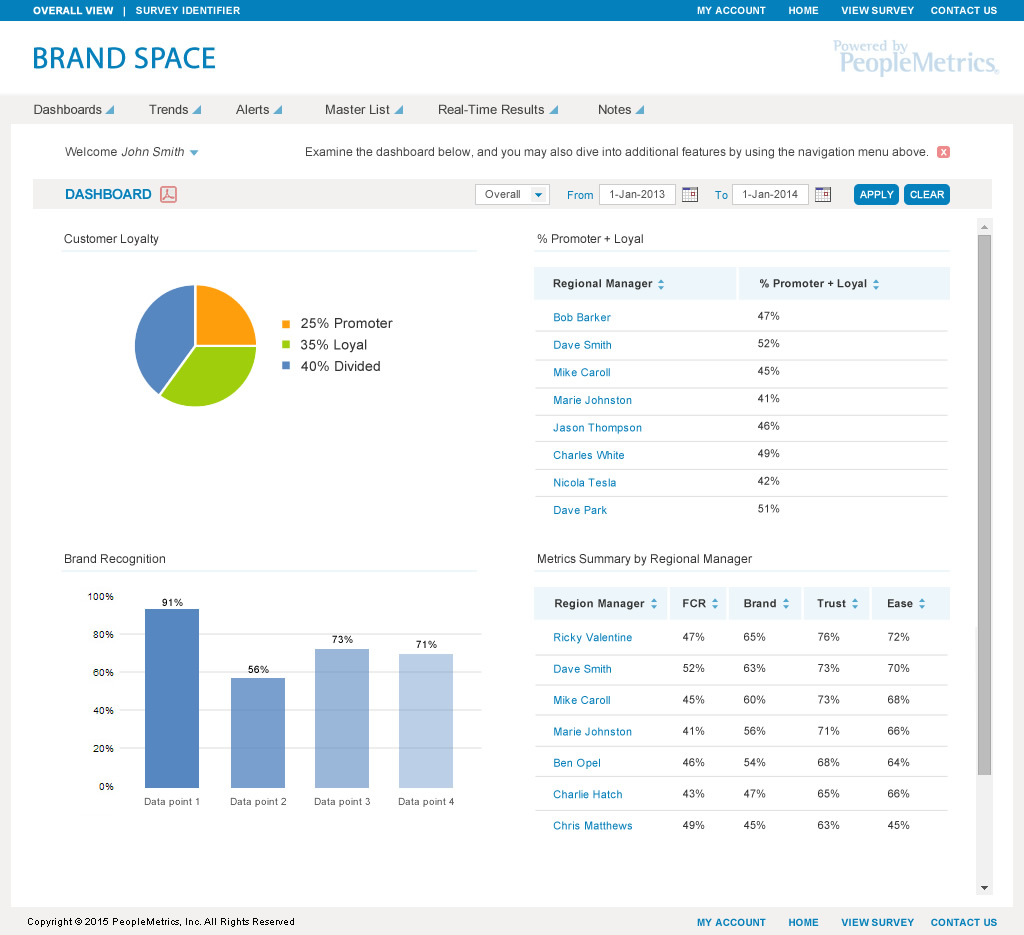This screenshot has height=935, width=1024.
Task: Open Ben Opel's metrics
Action: [x=577, y=763]
